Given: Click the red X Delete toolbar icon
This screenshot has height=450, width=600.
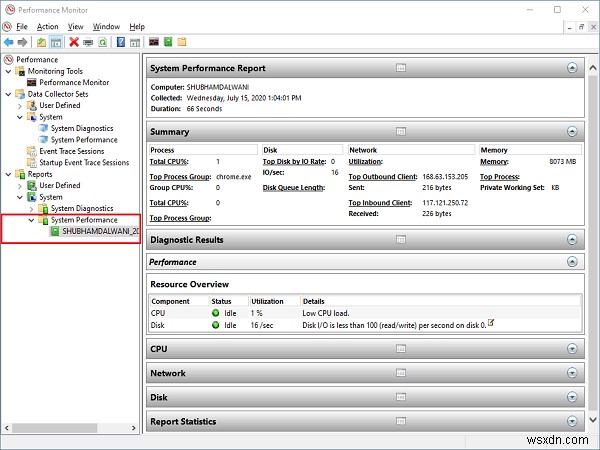Looking at the screenshot, I should point(74,42).
